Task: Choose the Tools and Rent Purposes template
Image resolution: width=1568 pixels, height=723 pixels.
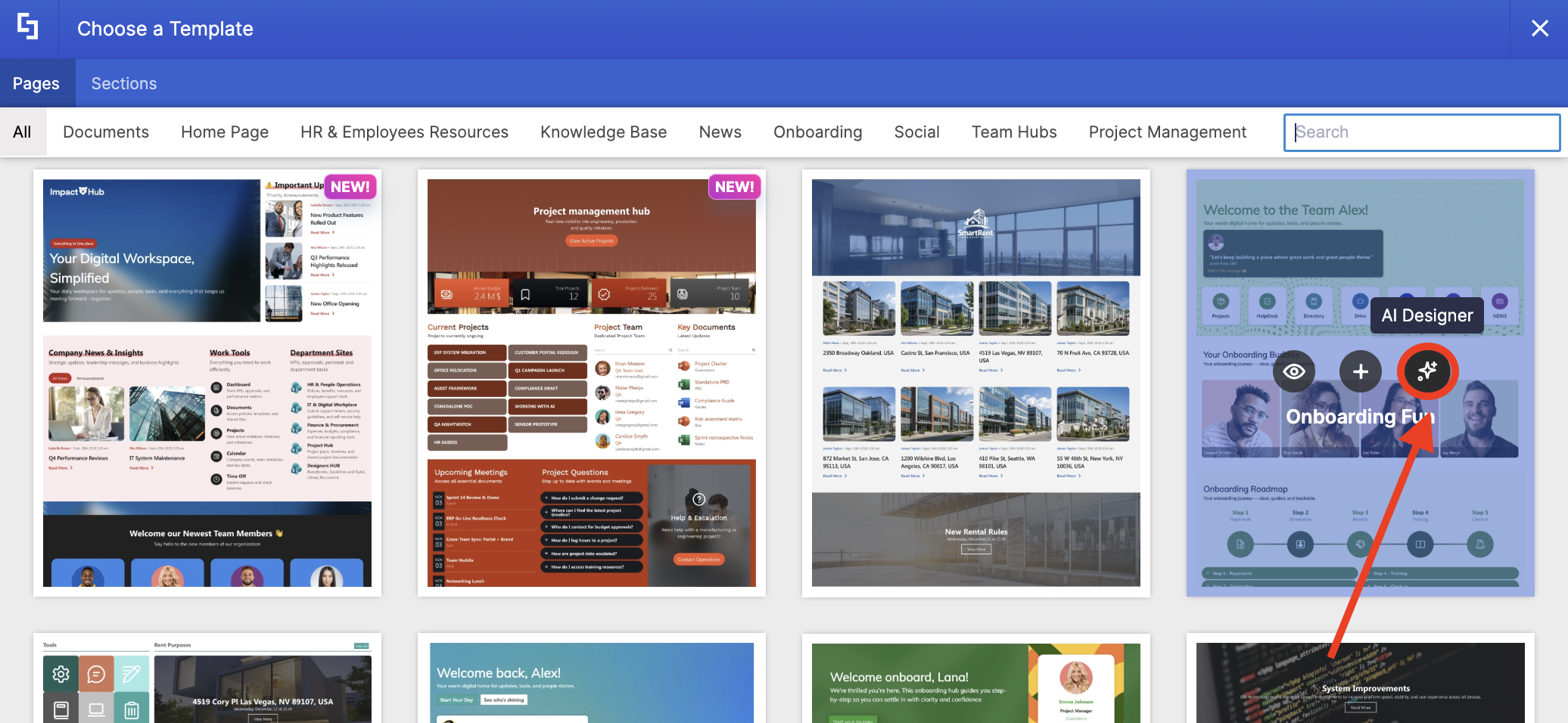Action: [x=207, y=678]
